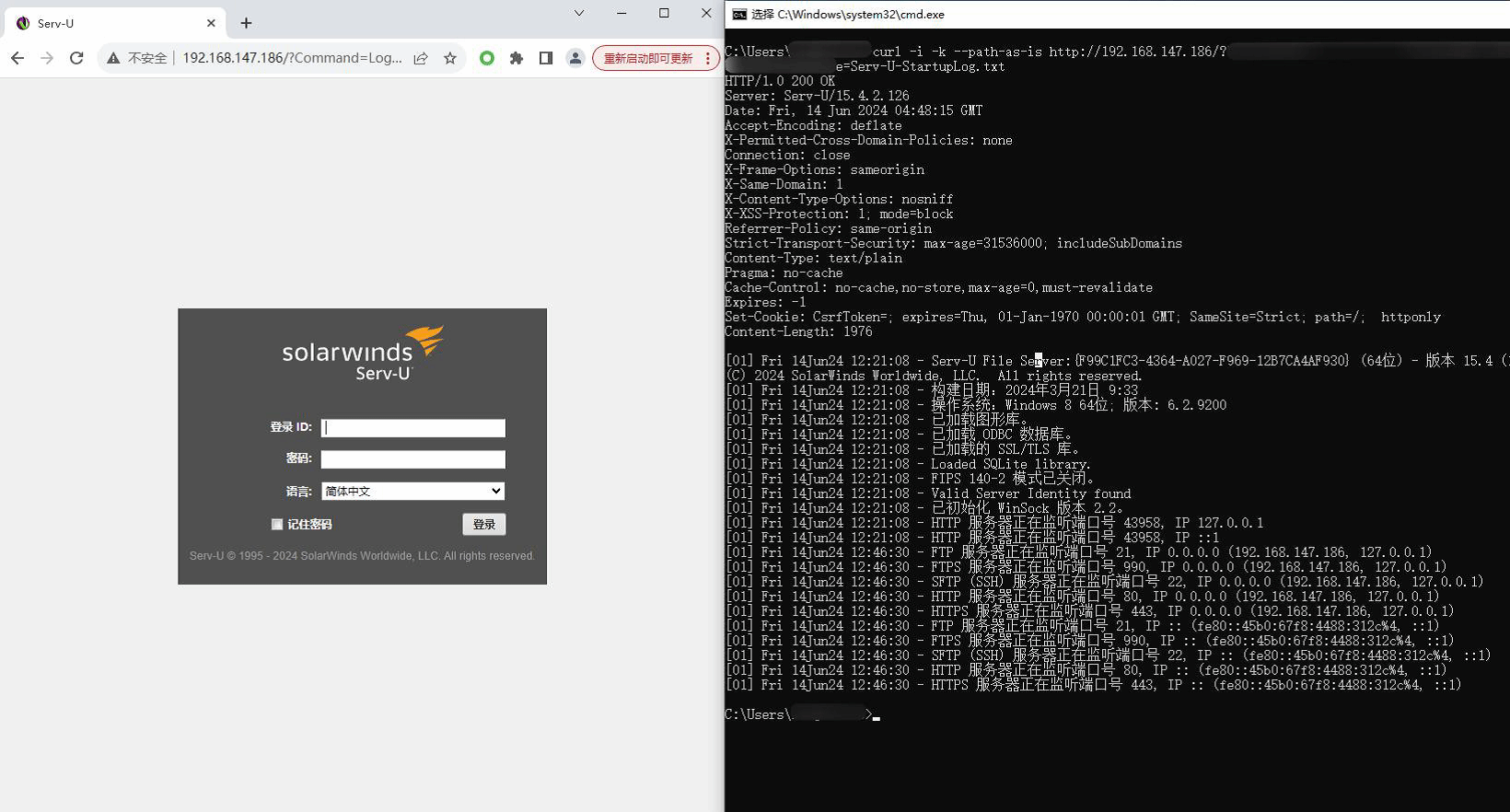Click the password input field
This screenshot has height=812, width=1510.
(x=412, y=459)
